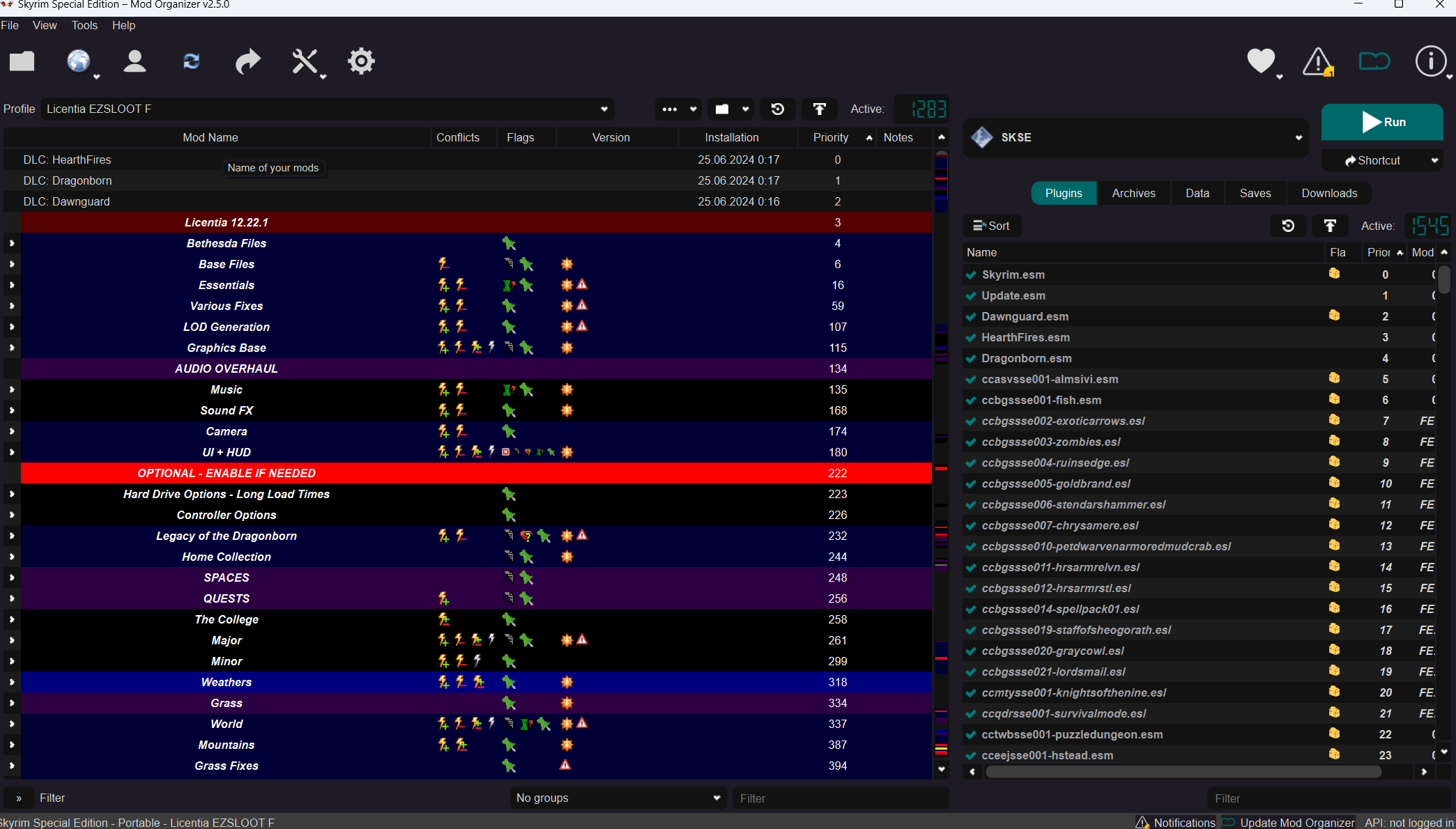Open the Profile dropdown Licentia EZSLOOT F
The image size is (1456, 829).
pyautogui.click(x=326, y=109)
